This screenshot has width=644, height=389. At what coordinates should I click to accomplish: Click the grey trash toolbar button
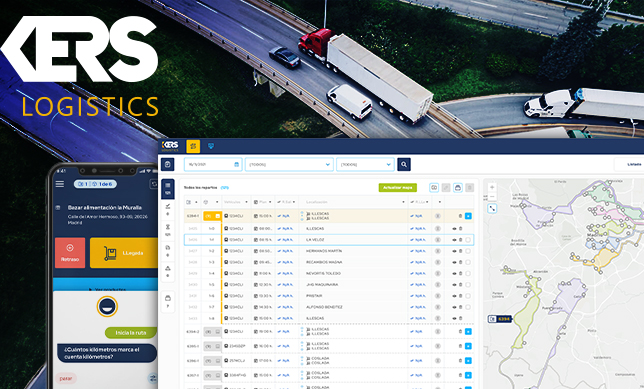(469, 188)
